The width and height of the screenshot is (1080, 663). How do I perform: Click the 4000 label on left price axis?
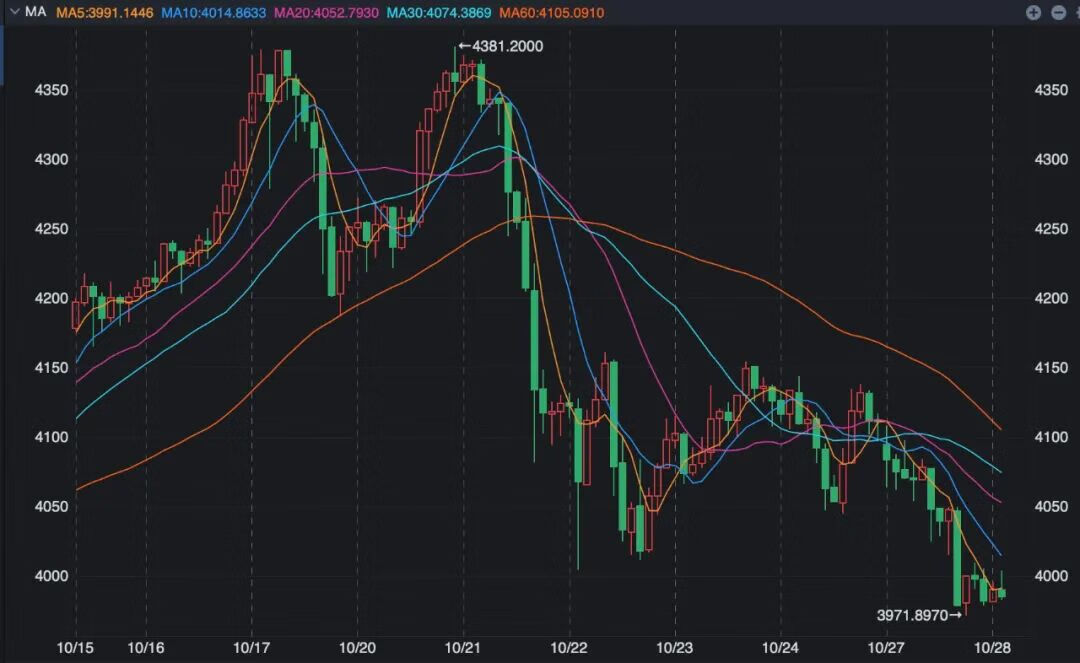click(52, 576)
